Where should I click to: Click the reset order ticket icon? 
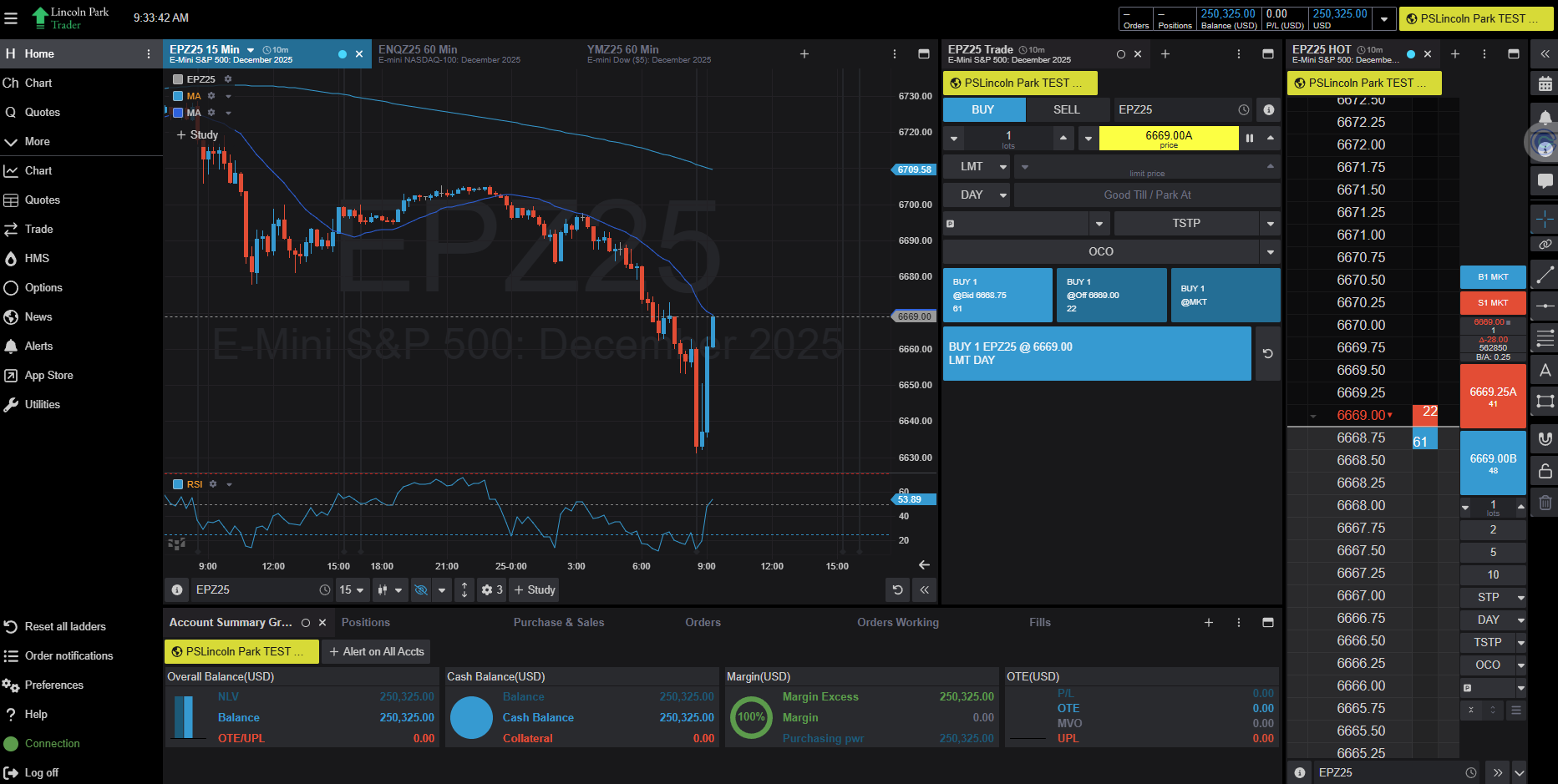(x=1267, y=354)
